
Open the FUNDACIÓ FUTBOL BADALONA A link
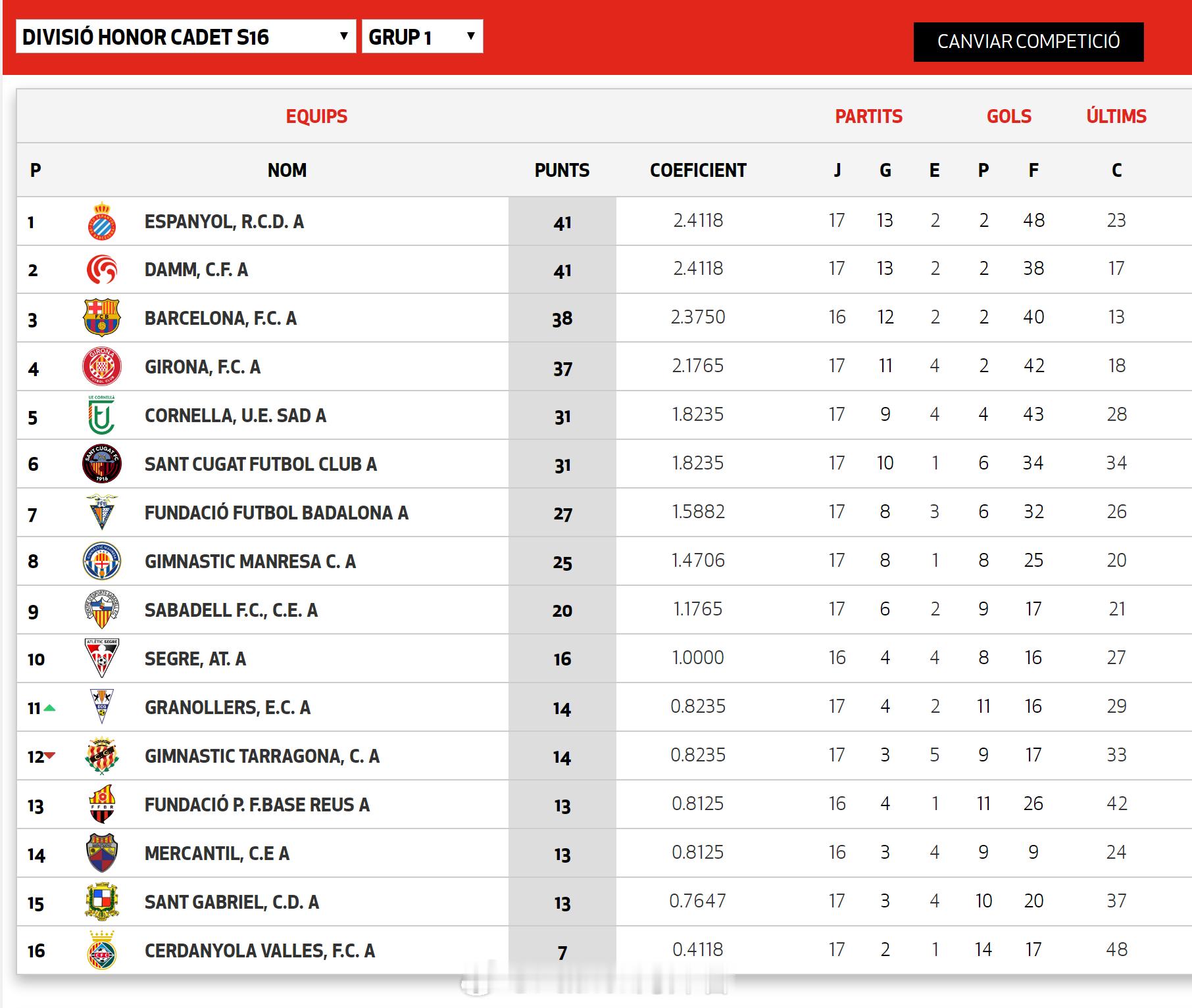(276, 513)
